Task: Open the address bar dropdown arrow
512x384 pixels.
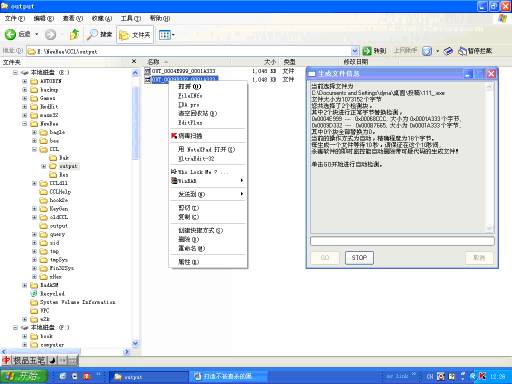Action: (x=355, y=51)
